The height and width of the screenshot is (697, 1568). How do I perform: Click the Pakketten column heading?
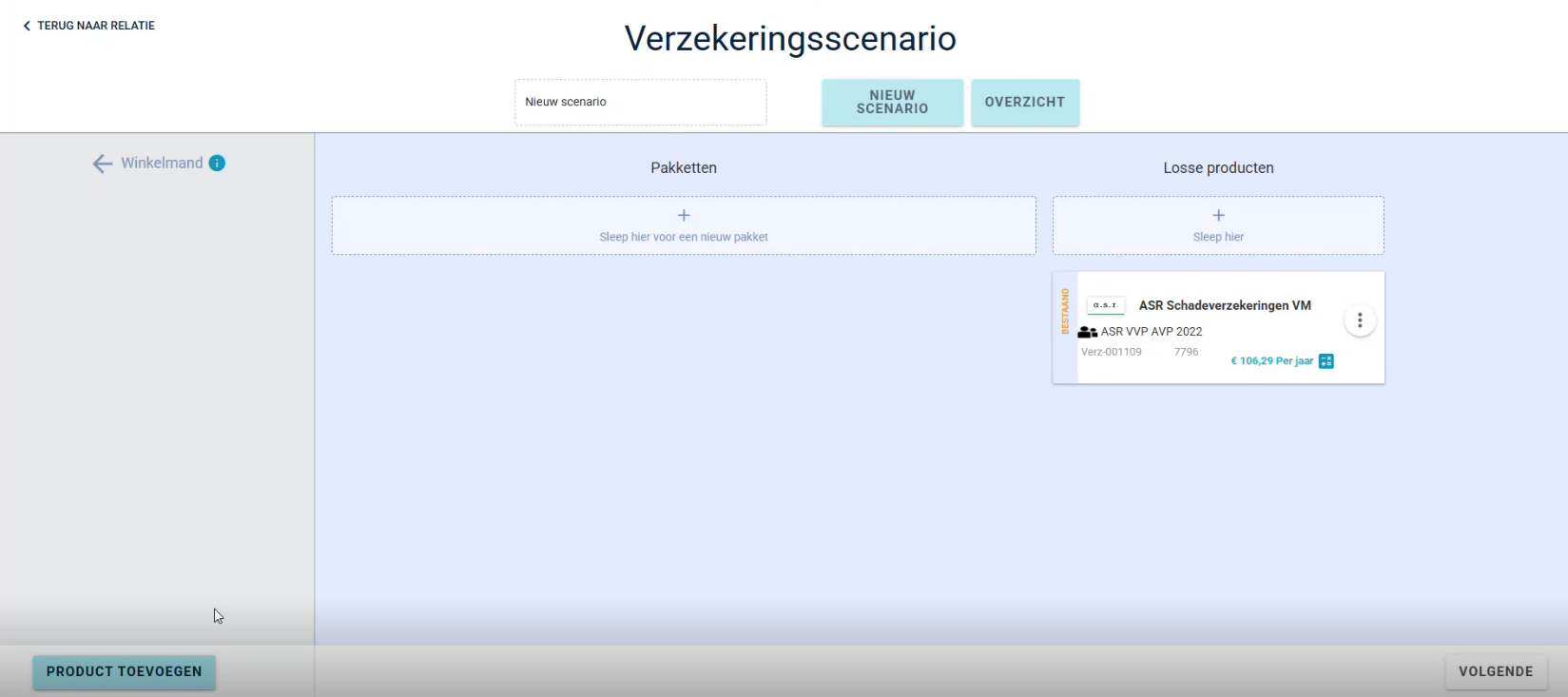point(684,168)
